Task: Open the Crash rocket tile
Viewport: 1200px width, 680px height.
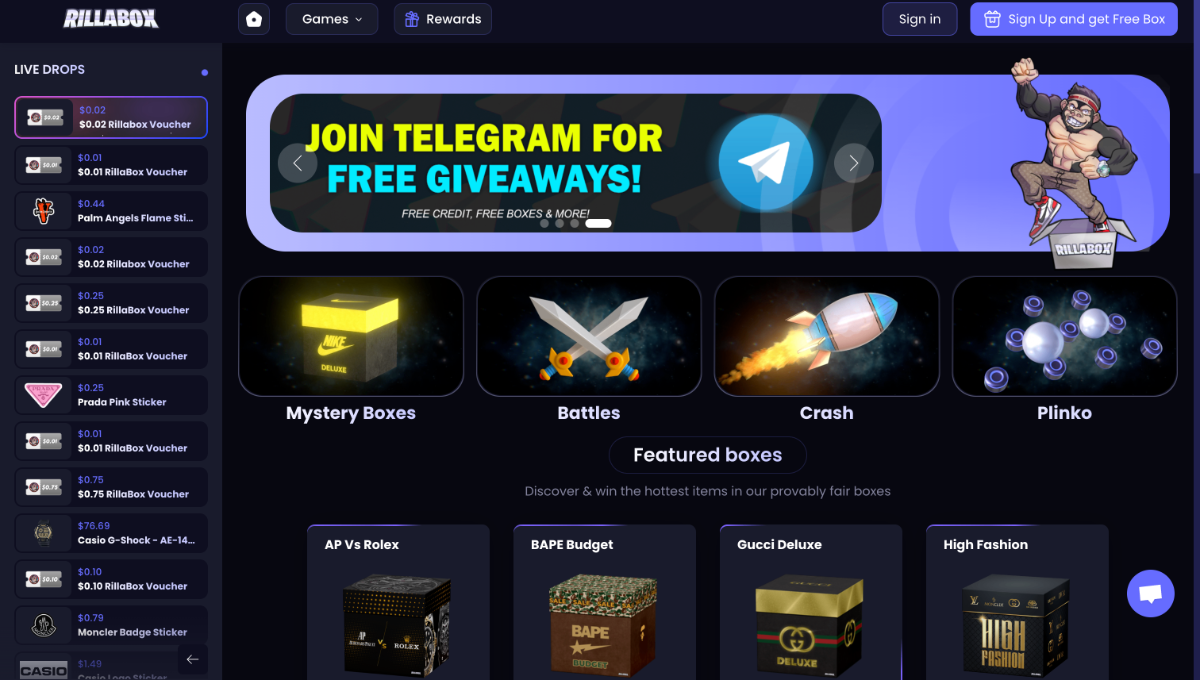Action: point(827,350)
